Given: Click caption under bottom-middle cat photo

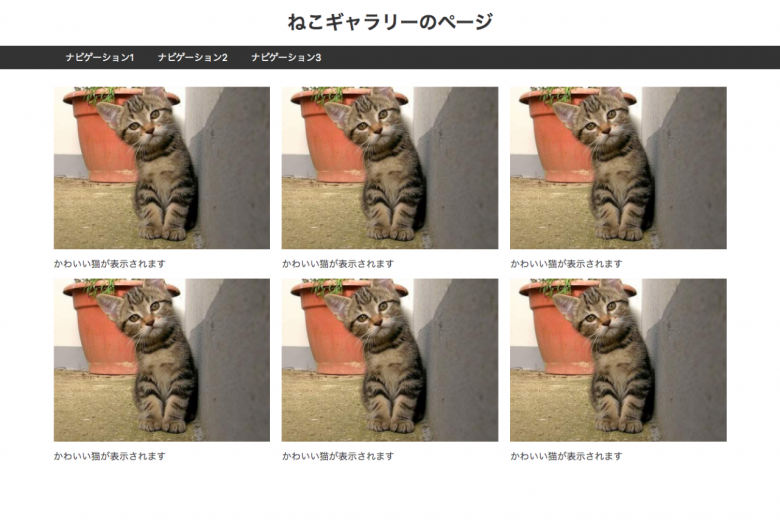Looking at the screenshot, I should tap(338, 456).
